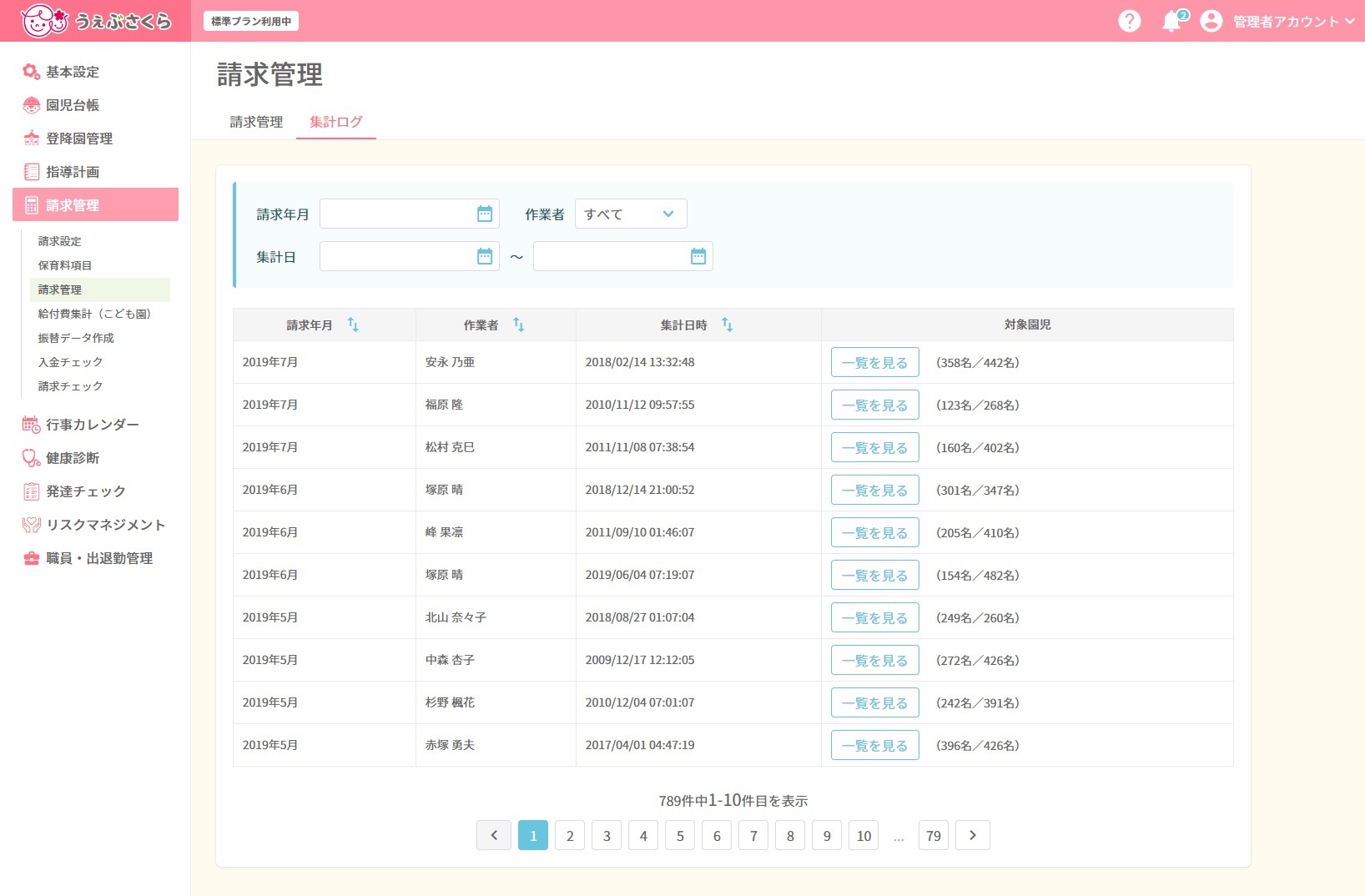Screen dimensions: 1365x896
Task: Expand the 管理者アカウント dropdown menu
Action: (1294, 21)
